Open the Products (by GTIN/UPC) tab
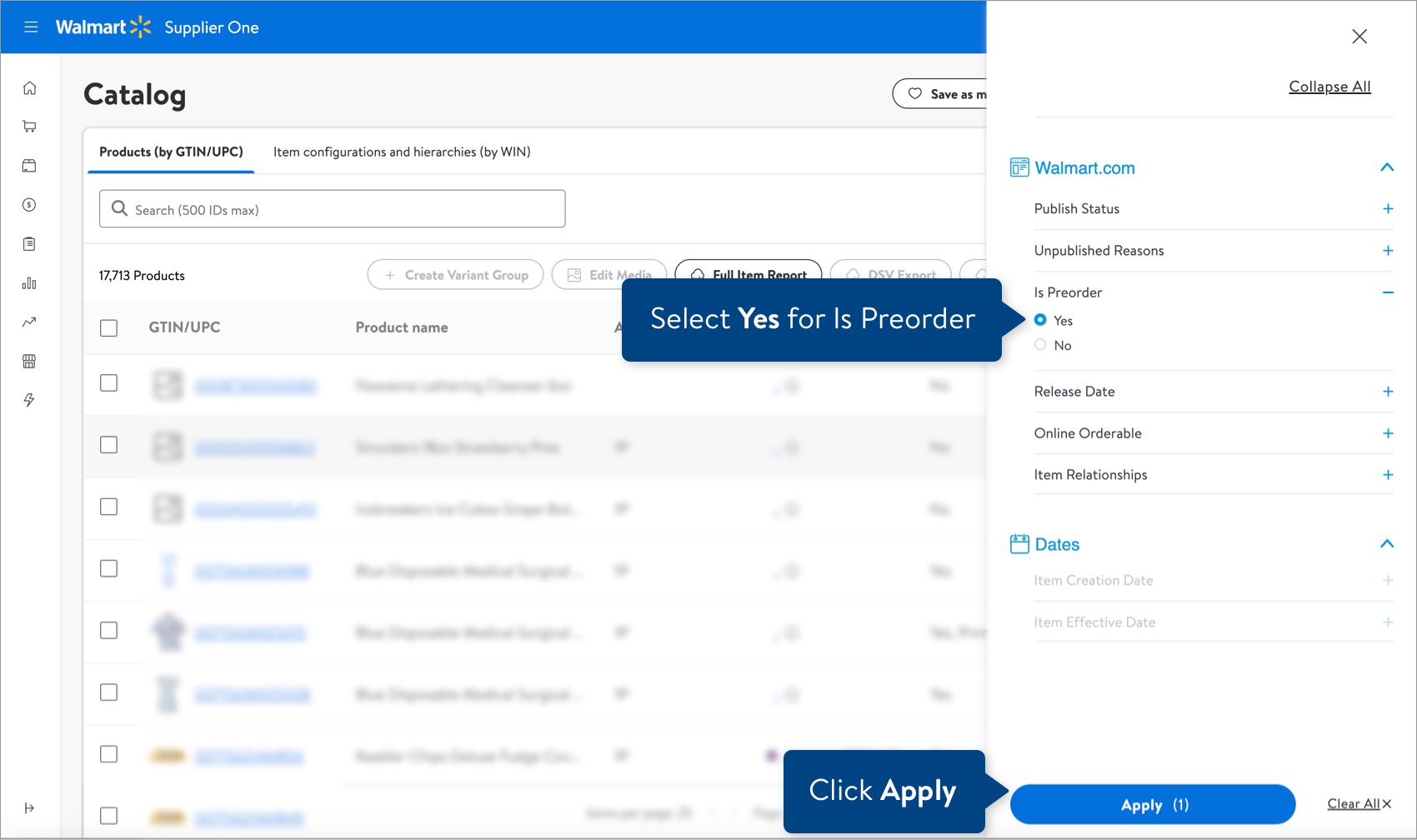Screen dimensions: 1417x840 point(170,152)
